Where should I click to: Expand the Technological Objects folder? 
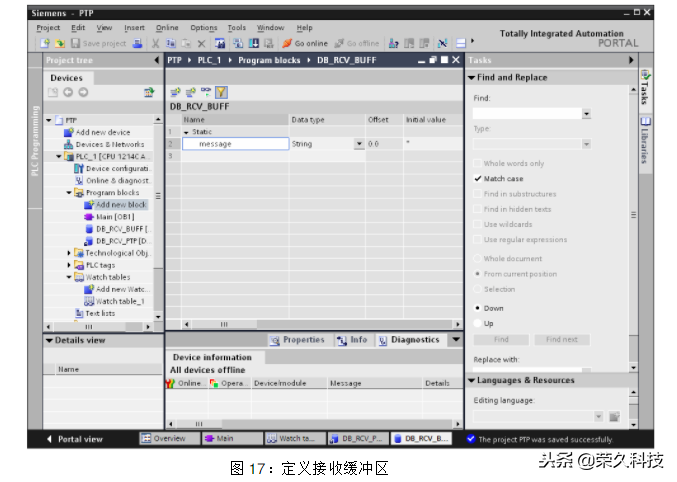click(69, 253)
